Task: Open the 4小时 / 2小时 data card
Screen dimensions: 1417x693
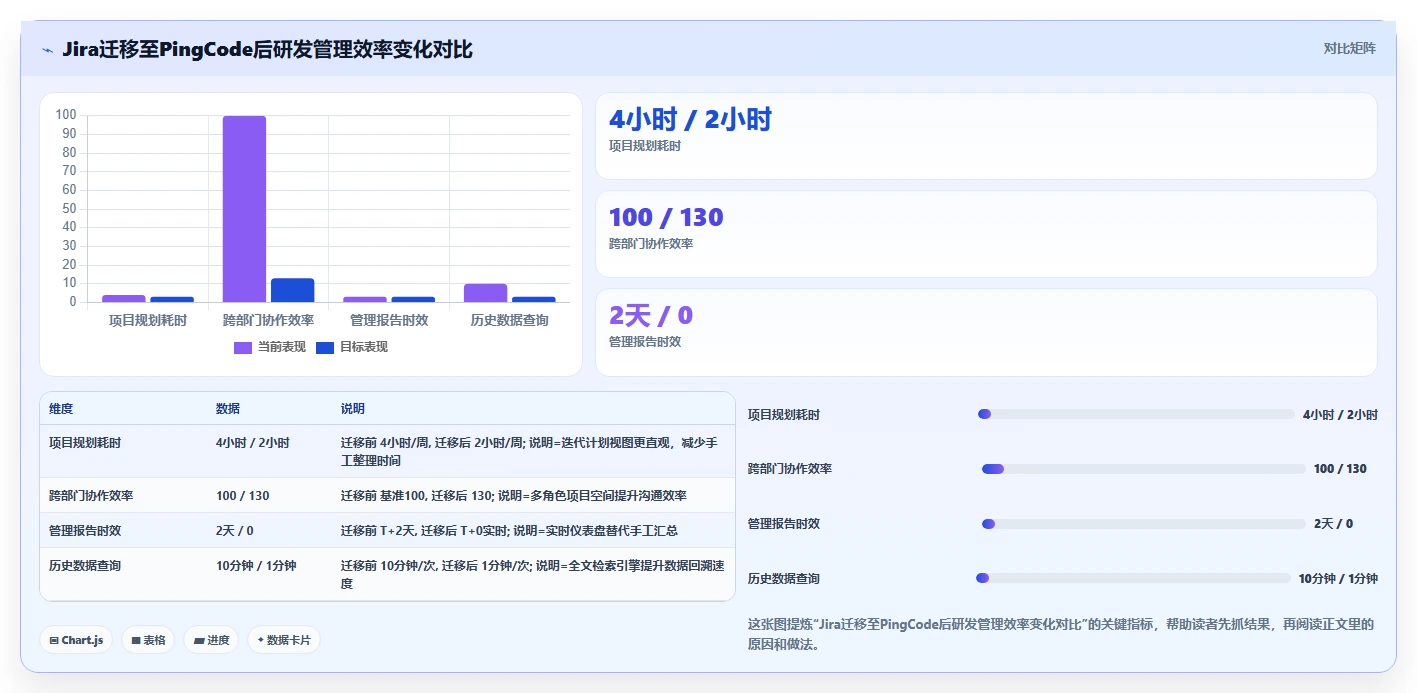Action: [986, 136]
